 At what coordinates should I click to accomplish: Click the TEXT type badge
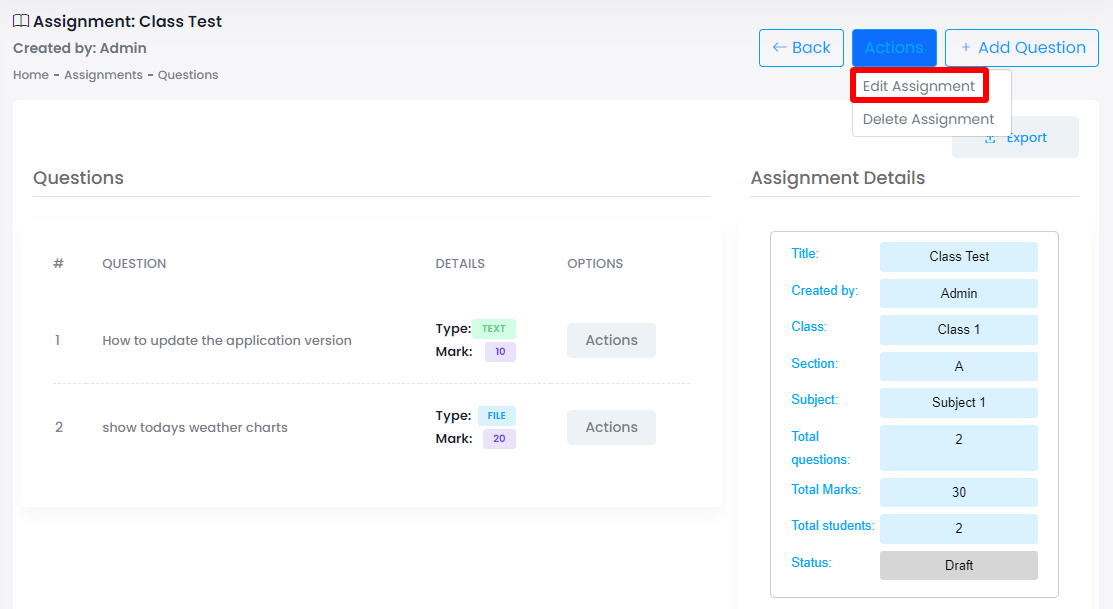(494, 329)
